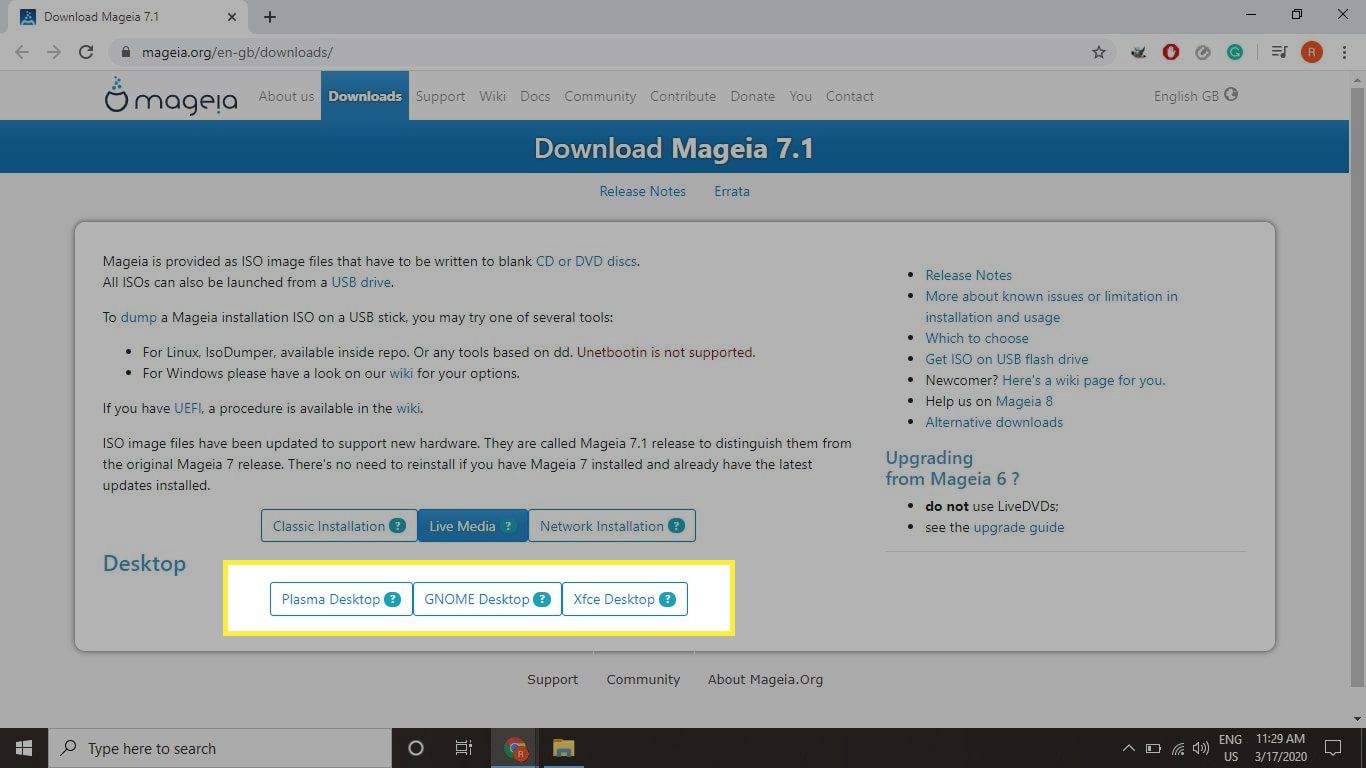Click the help icon on Plasma Desktop
This screenshot has width=1366, height=768.
point(393,600)
